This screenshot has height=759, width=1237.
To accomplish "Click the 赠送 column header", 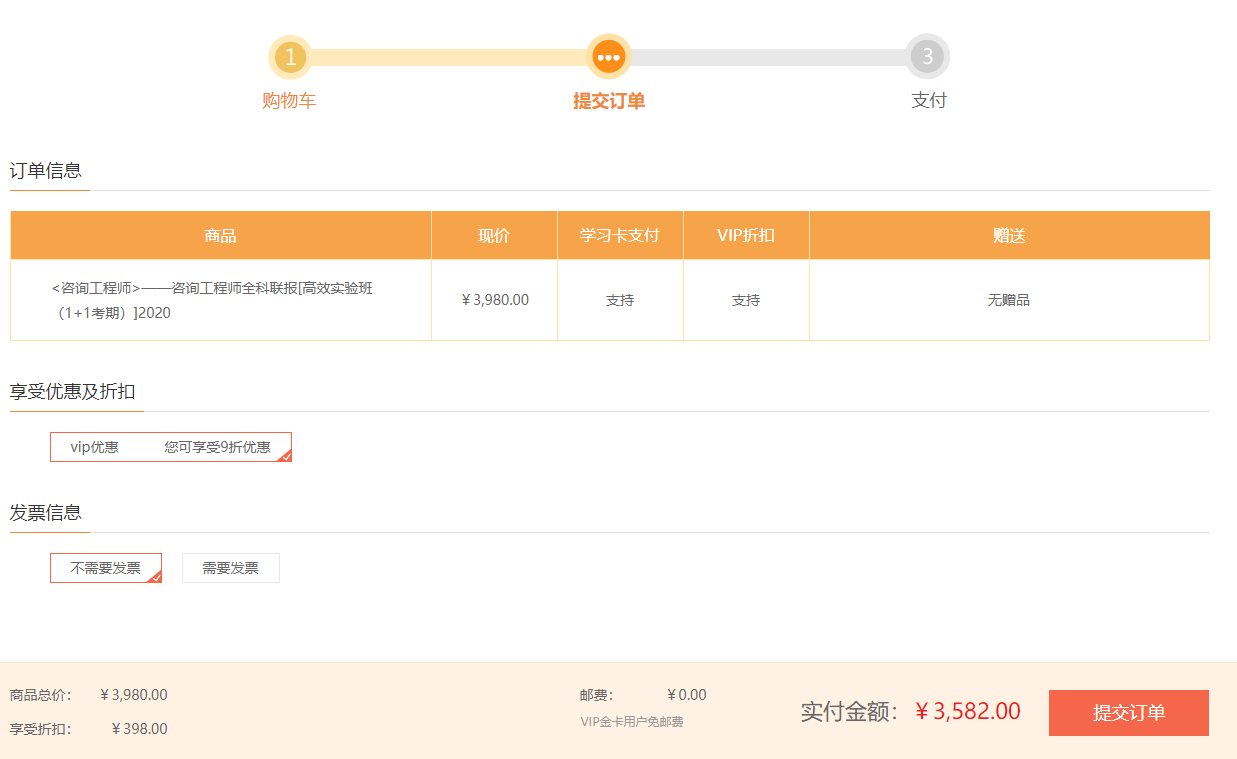I will pyautogui.click(x=1008, y=234).
